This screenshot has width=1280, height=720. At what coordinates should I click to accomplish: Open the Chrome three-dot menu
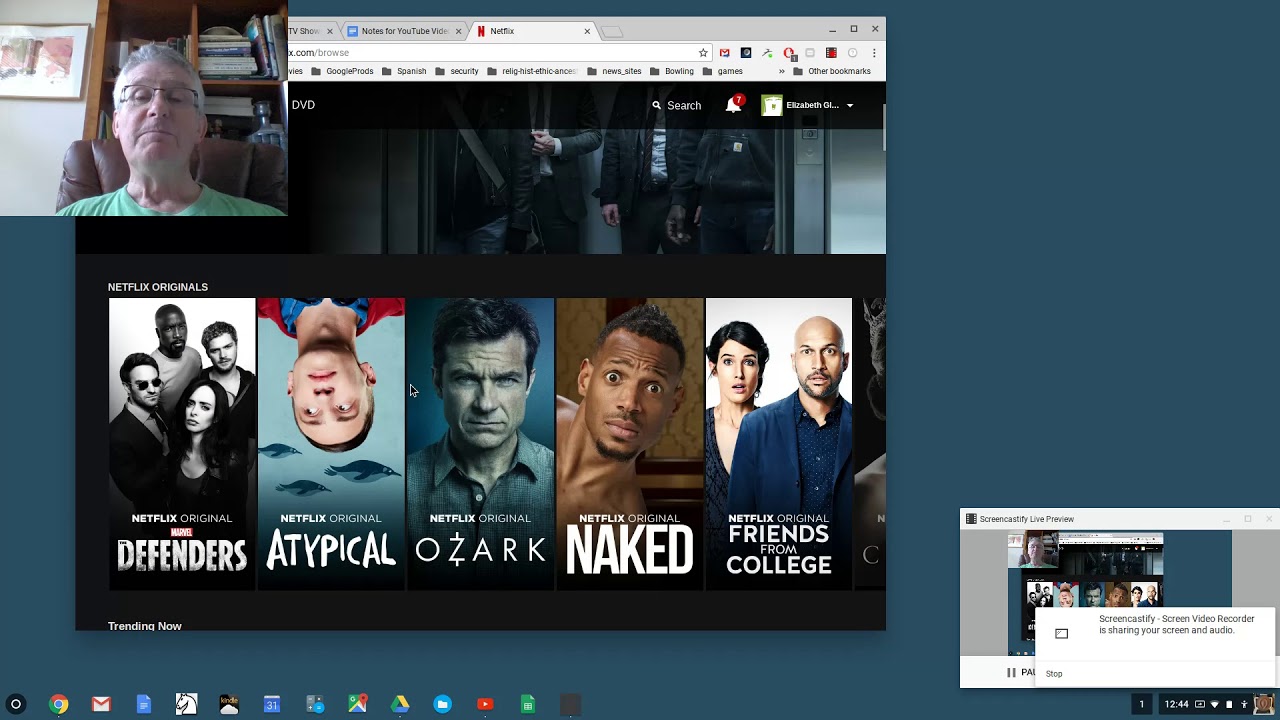point(874,53)
